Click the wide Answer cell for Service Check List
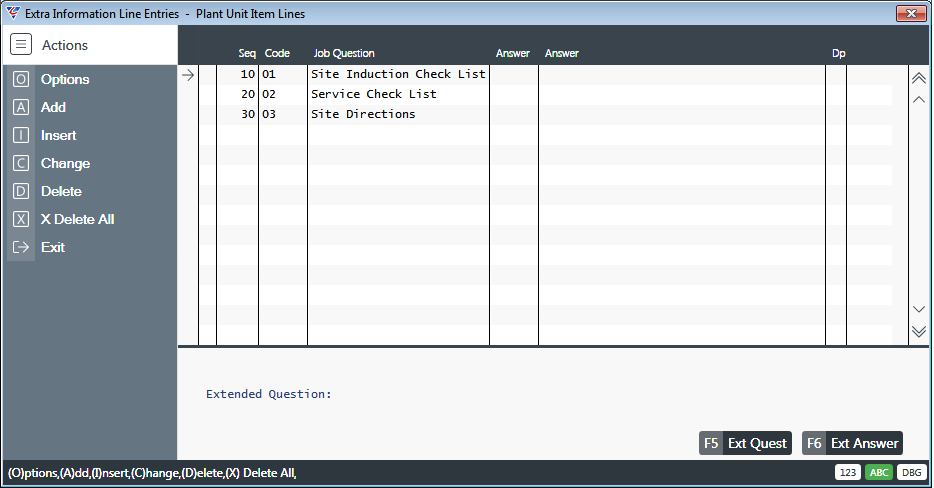Screen dimensions: 934x488 (682, 94)
